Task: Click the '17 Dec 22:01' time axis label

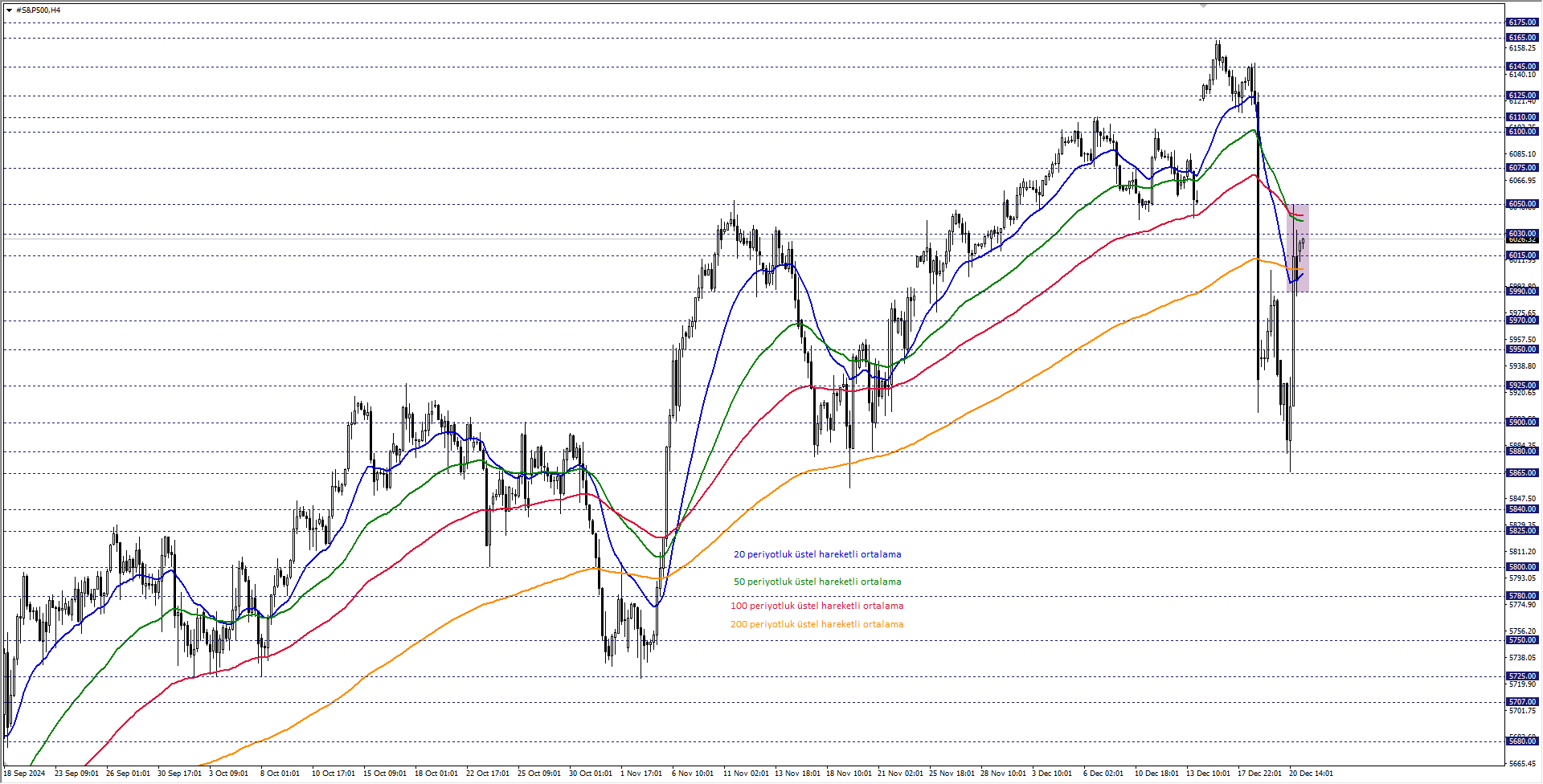Action: coord(1259,774)
